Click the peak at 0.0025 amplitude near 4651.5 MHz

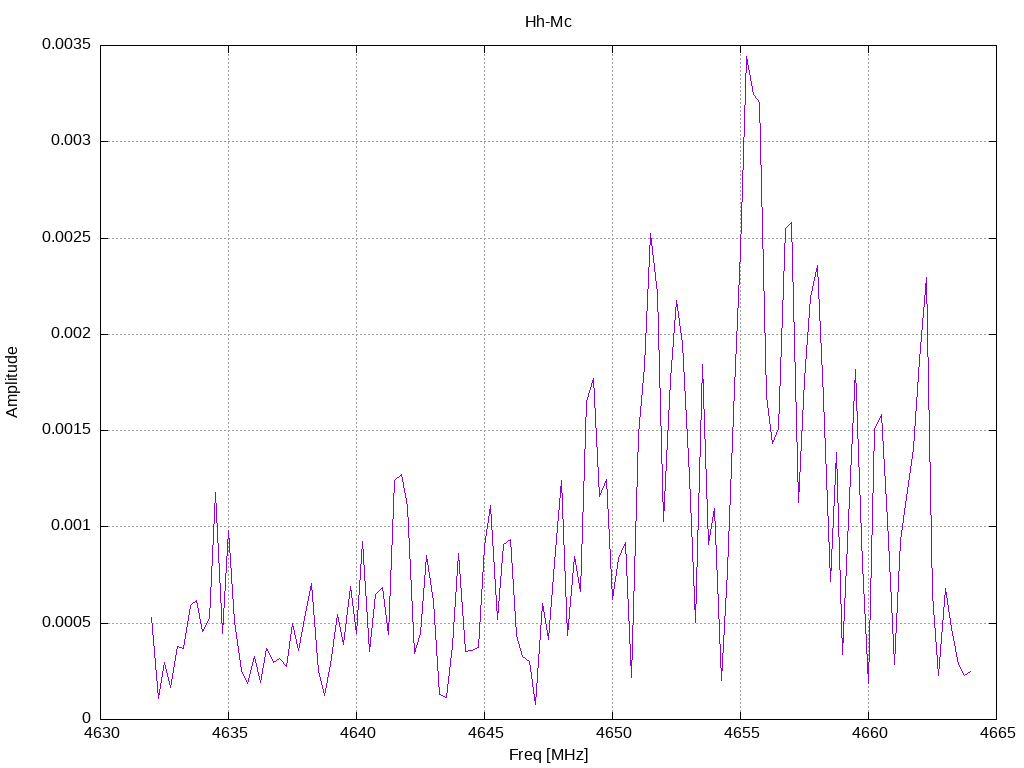tap(650, 234)
